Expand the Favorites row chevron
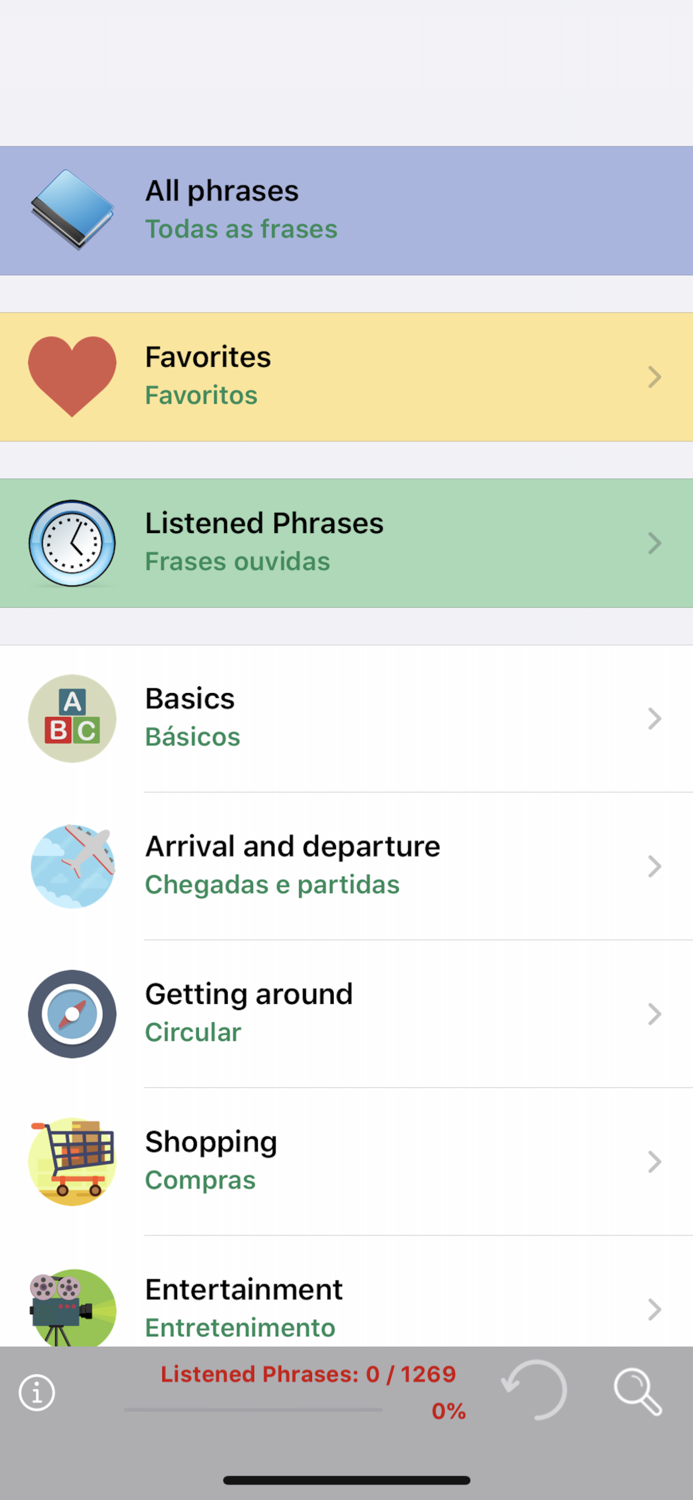Image resolution: width=693 pixels, height=1500 pixels. coord(654,376)
